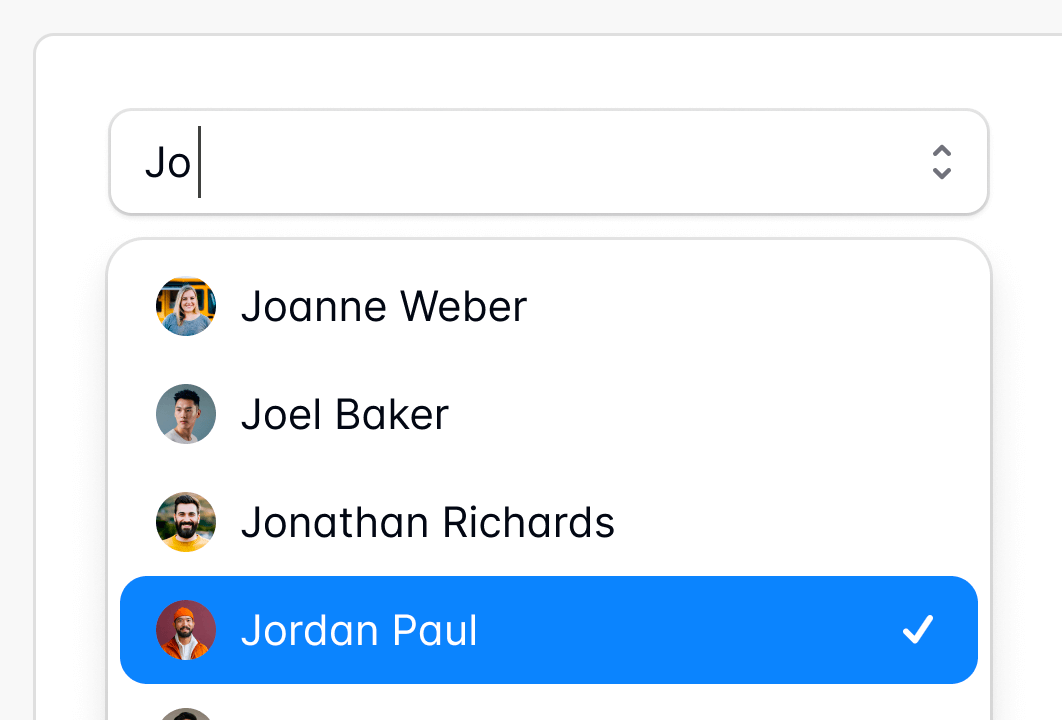
Task: Click the white checkmark on Jordan Paul
Action: coord(917,630)
